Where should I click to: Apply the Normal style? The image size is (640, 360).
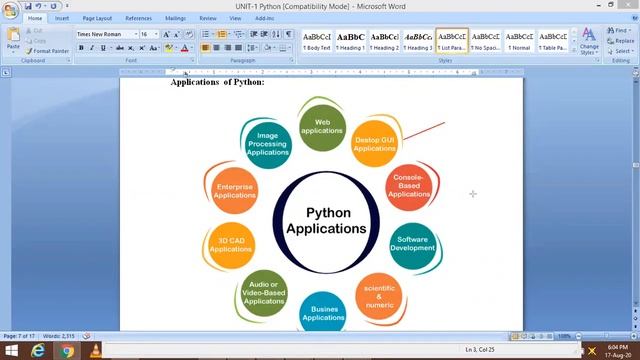[519, 41]
